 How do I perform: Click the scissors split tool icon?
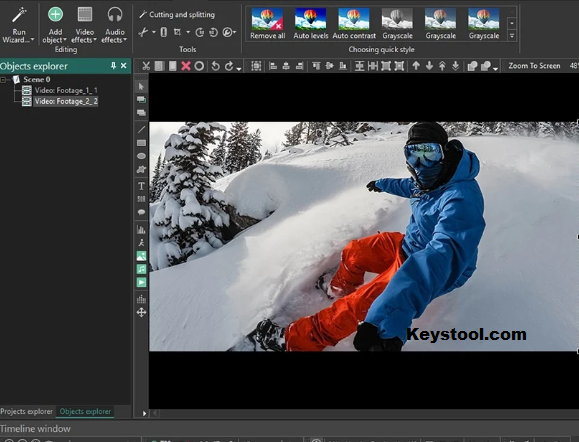tap(143, 32)
